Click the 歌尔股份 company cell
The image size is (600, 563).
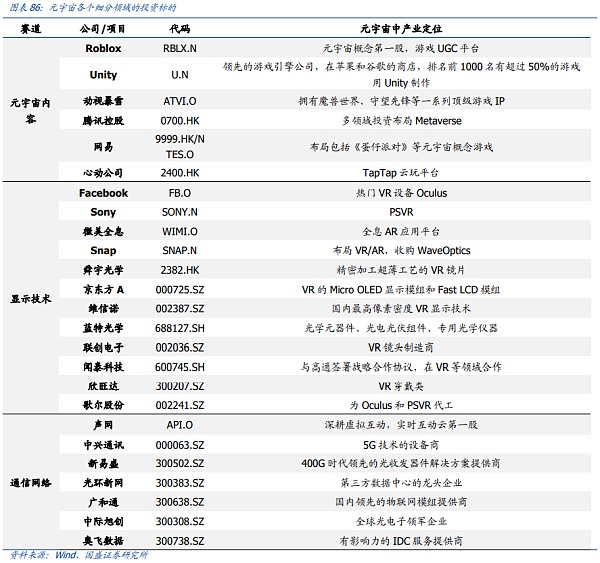click(x=103, y=405)
